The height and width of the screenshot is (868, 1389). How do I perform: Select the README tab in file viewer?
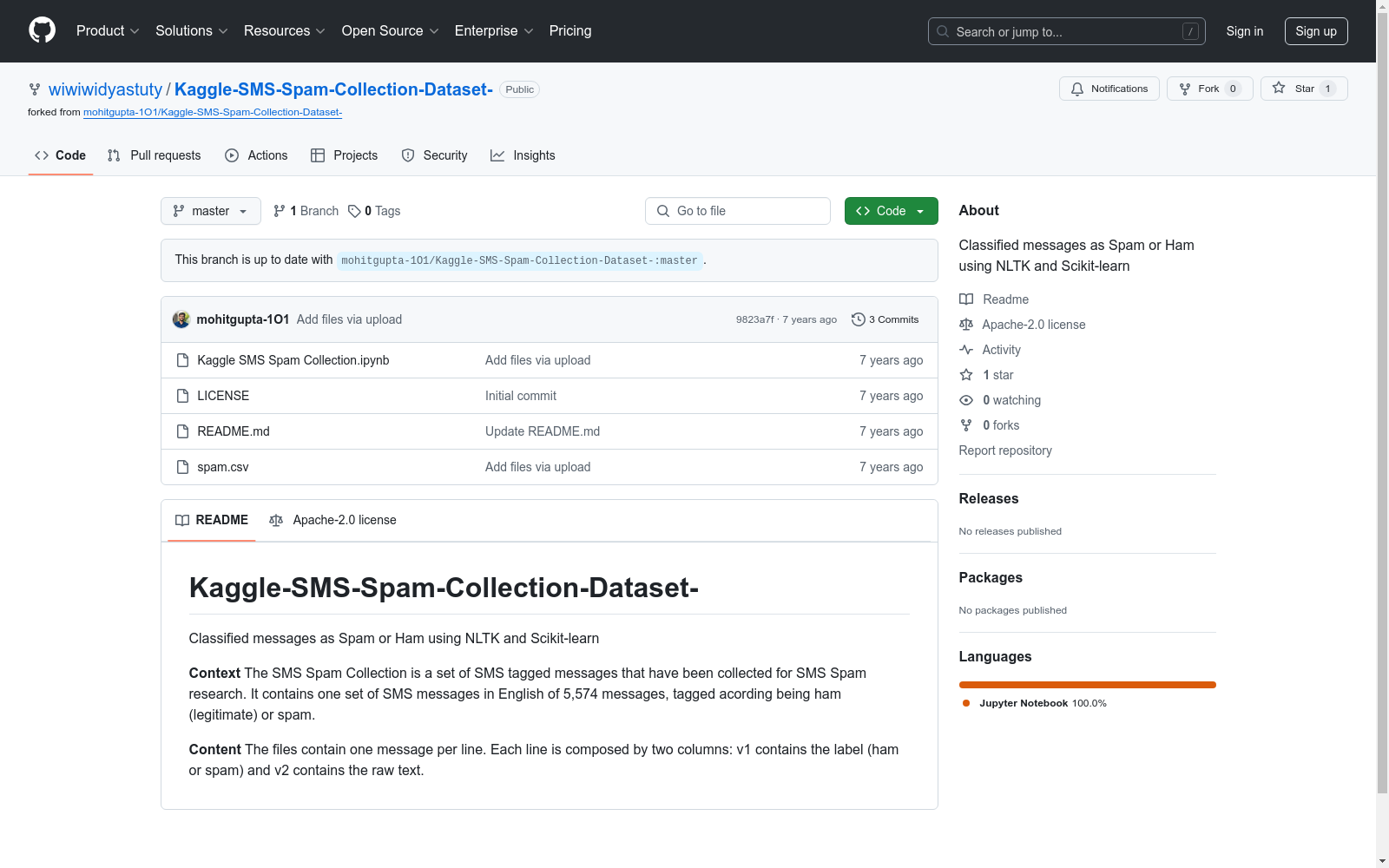pyautogui.click(x=212, y=520)
